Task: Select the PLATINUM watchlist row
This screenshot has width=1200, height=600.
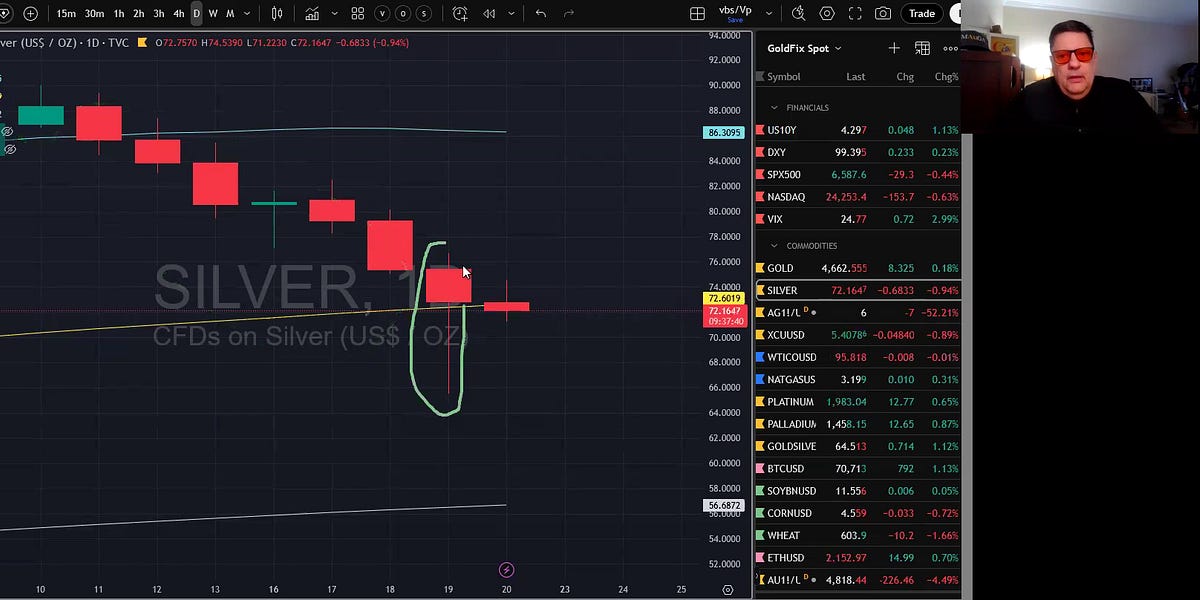Action: [x=858, y=402]
